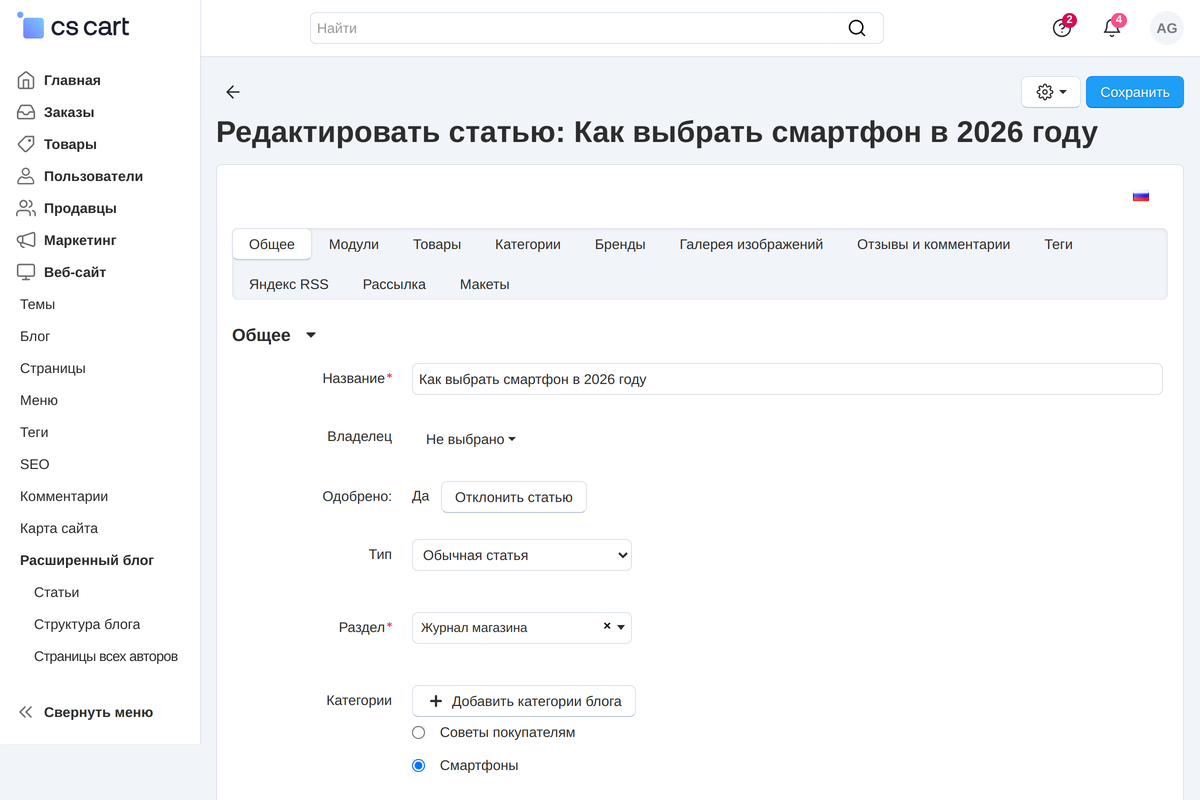Switch to the Рассылка tab

(x=394, y=284)
